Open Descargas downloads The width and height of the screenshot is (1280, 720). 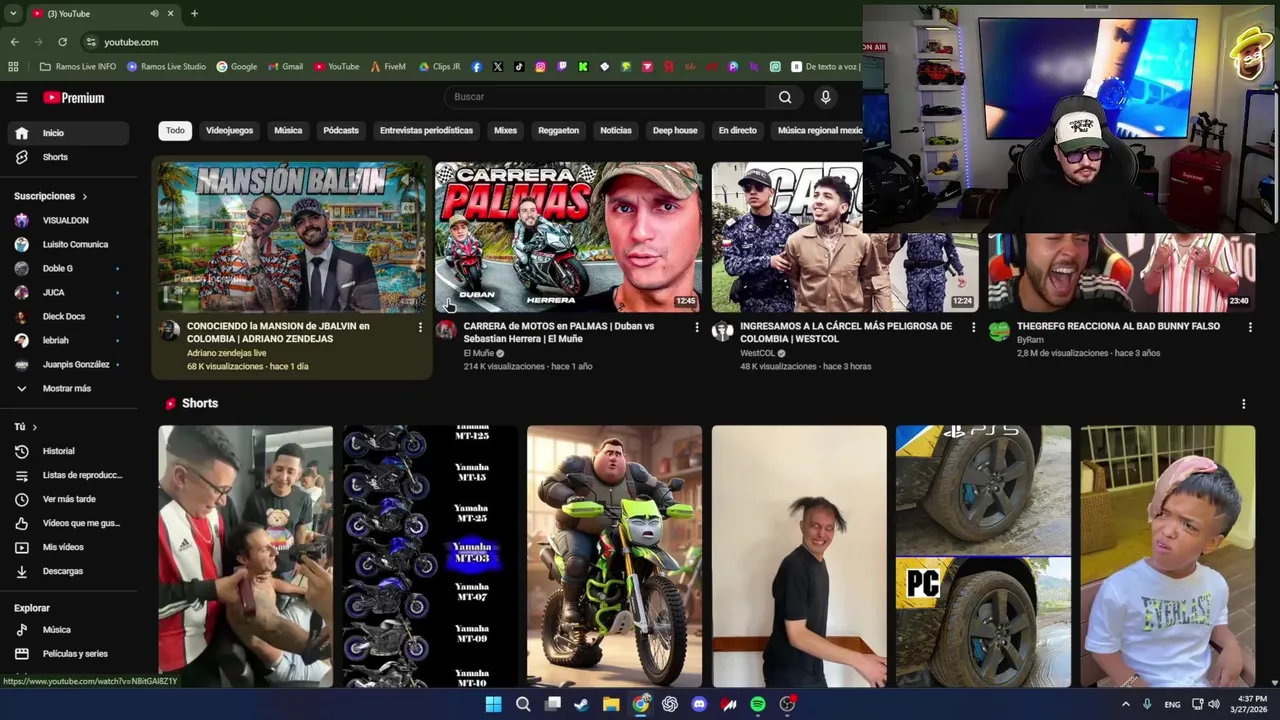point(68,571)
